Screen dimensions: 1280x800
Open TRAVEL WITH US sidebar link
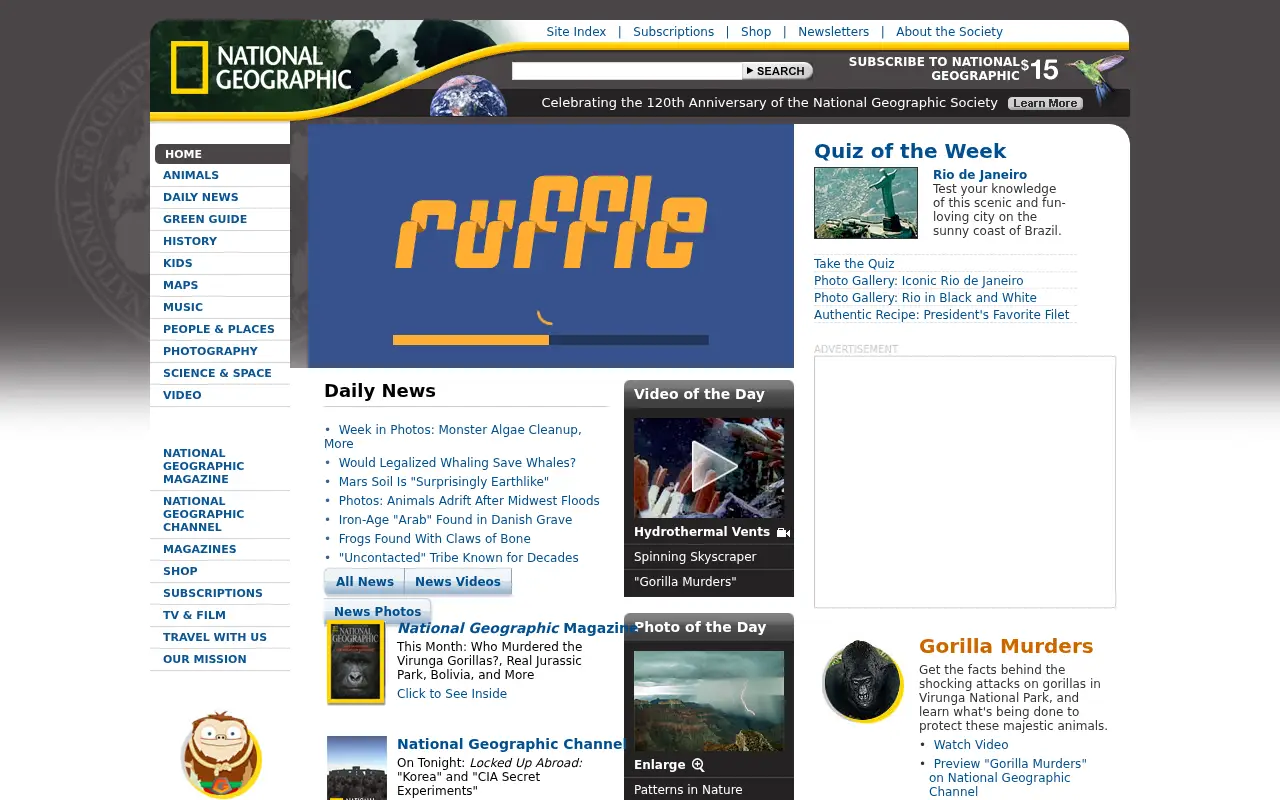[x=215, y=637]
